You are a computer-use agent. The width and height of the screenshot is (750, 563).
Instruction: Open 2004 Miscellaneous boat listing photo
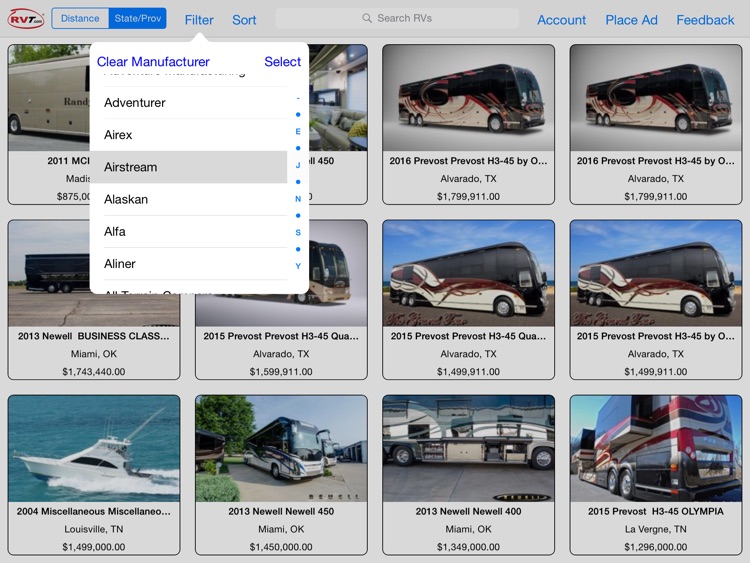[x=94, y=449]
